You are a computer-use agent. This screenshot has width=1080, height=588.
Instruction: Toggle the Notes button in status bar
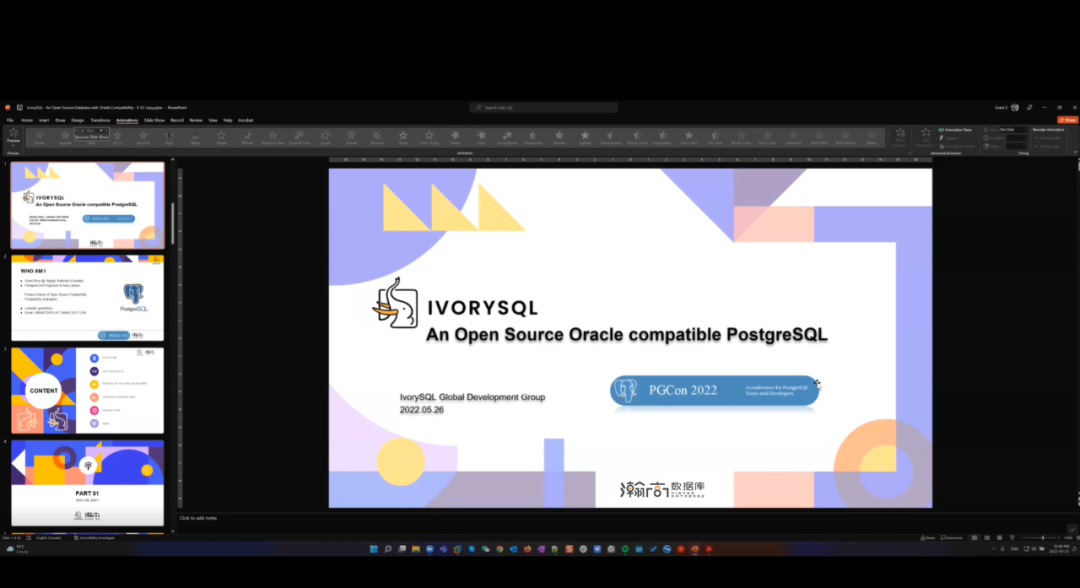pos(928,538)
